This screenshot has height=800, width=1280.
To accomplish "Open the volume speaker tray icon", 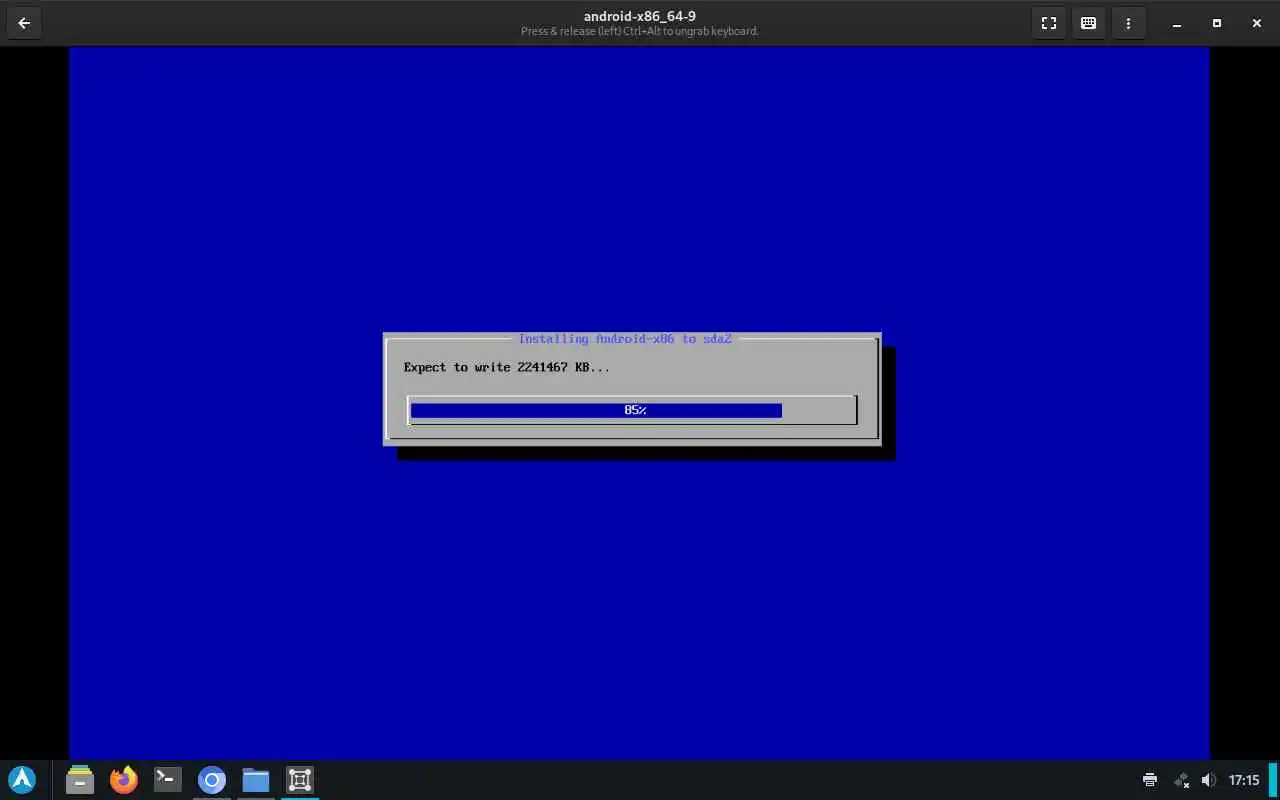I will [x=1209, y=780].
